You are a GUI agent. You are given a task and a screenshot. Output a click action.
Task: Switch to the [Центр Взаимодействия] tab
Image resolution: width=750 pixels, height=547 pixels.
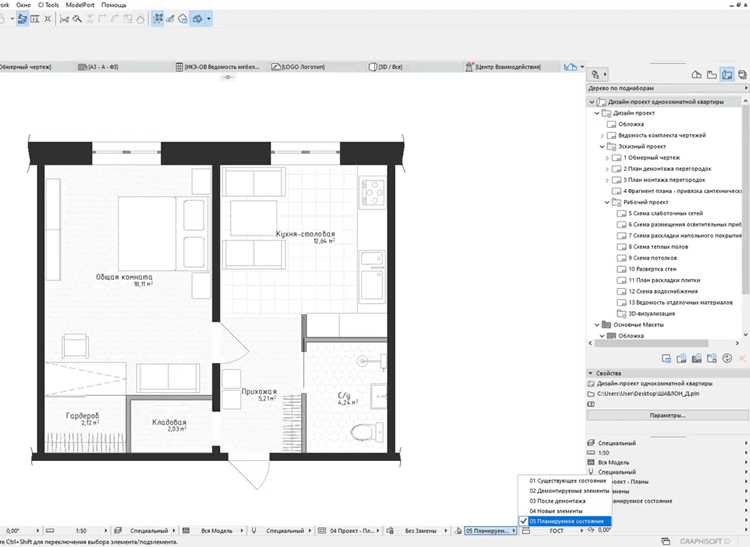click(x=503, y=67)
